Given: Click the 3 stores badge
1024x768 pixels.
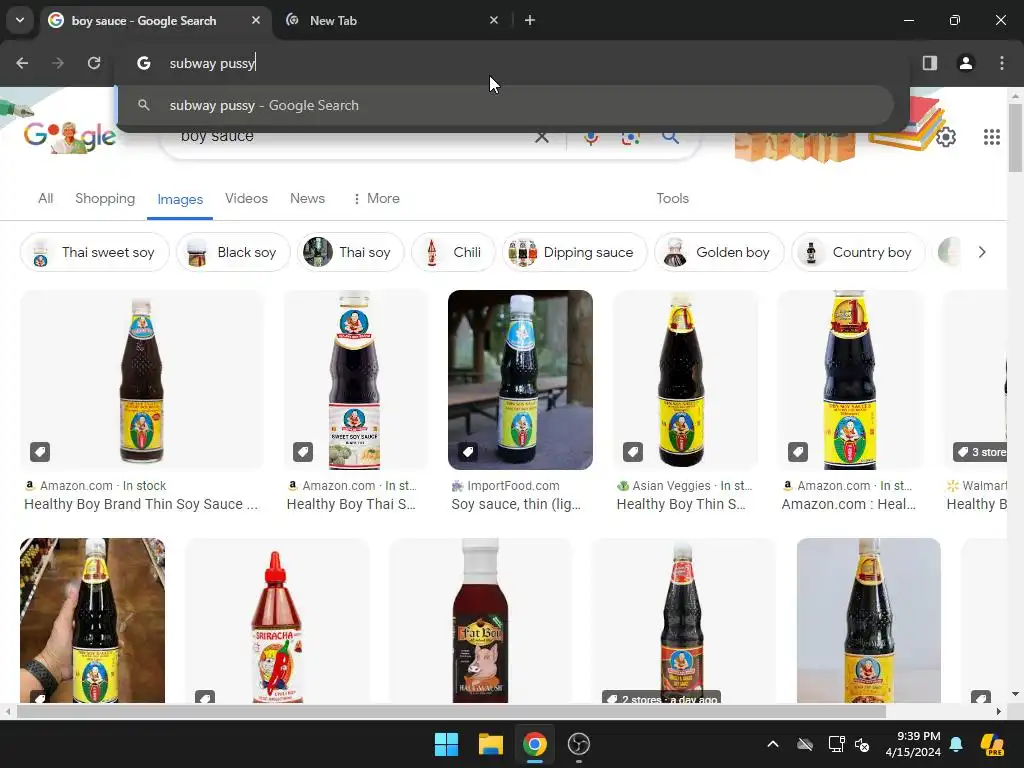Looking at the screenshot, I should 981,452.
